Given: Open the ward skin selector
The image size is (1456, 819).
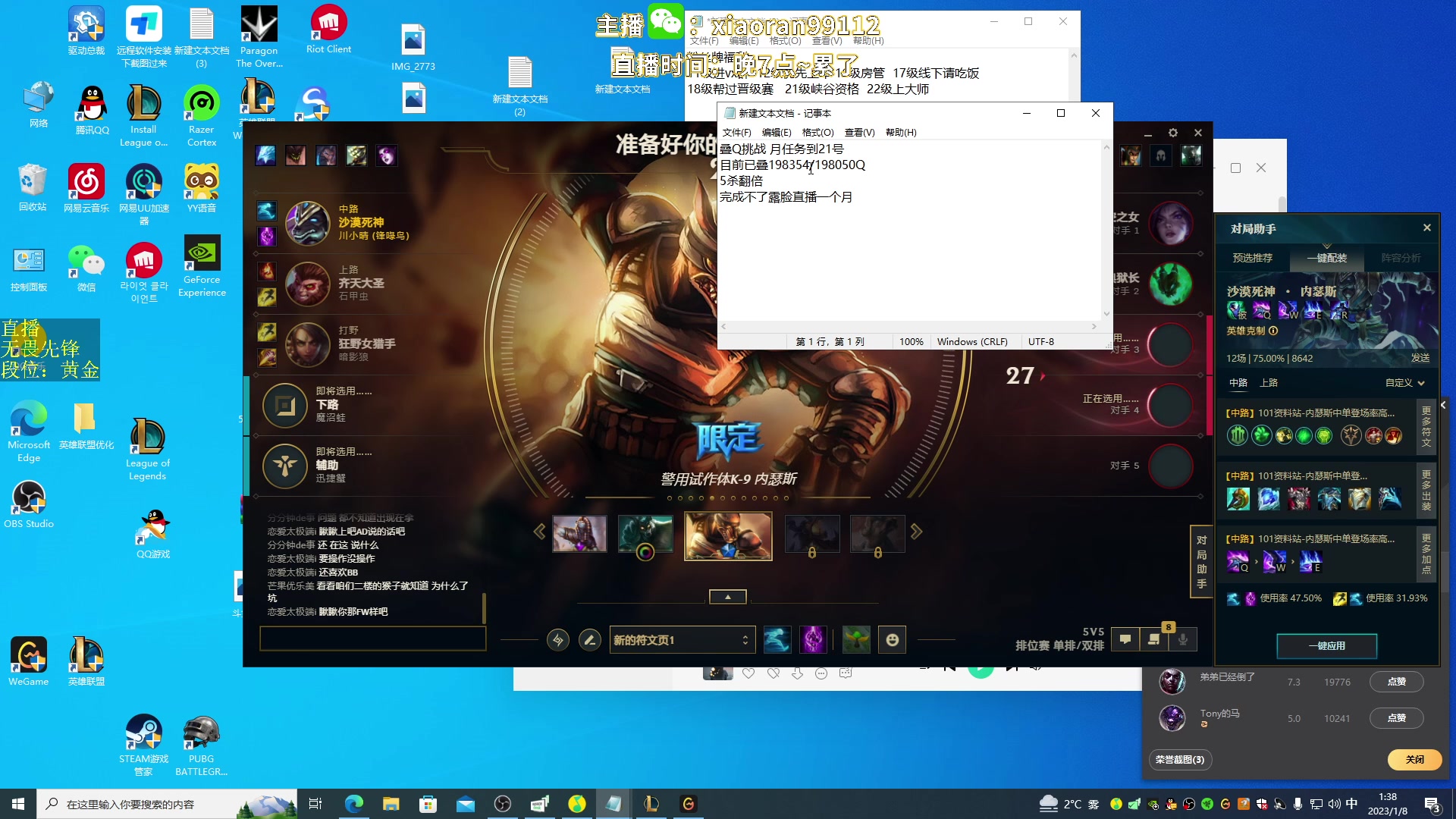Looking at the screenshot, I should click(x=856, y=640).
